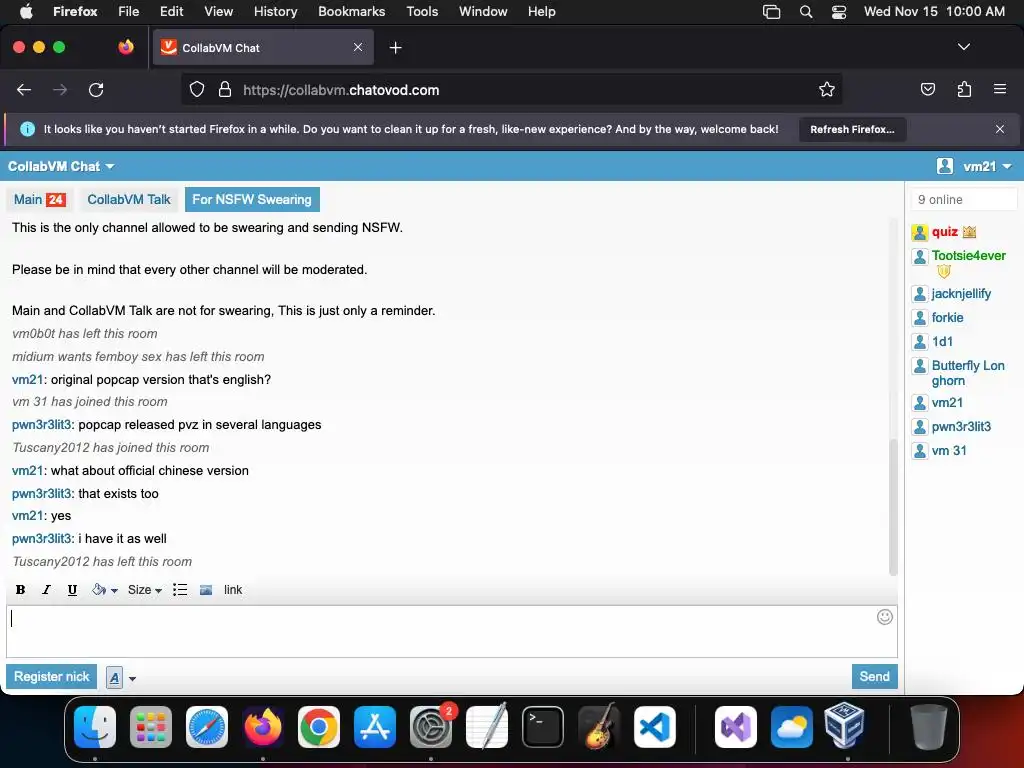The width and height of the screenshot is (1024, 768).
Task: Open tracking protection shield info
Action: coord(197,89)
